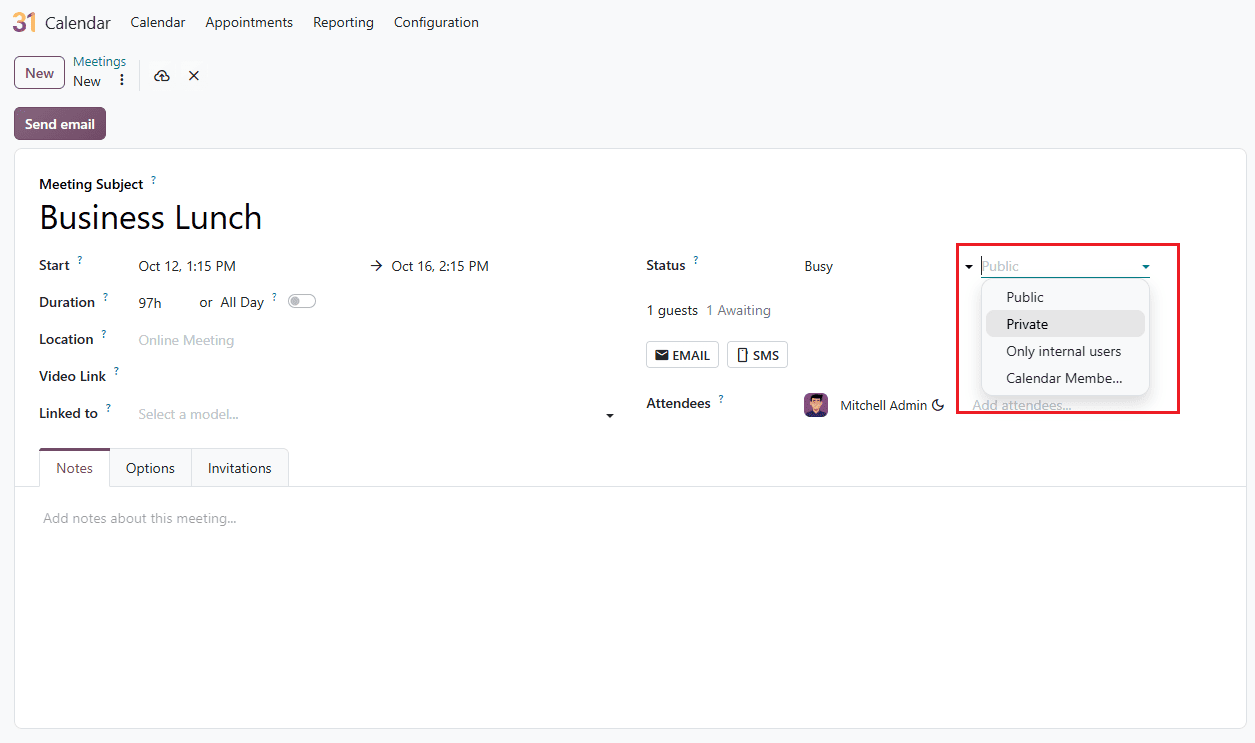This screenshot has height=743, width=1255.
Task: Choose Only internal users privacy option
Action: tap(1065, 351)
